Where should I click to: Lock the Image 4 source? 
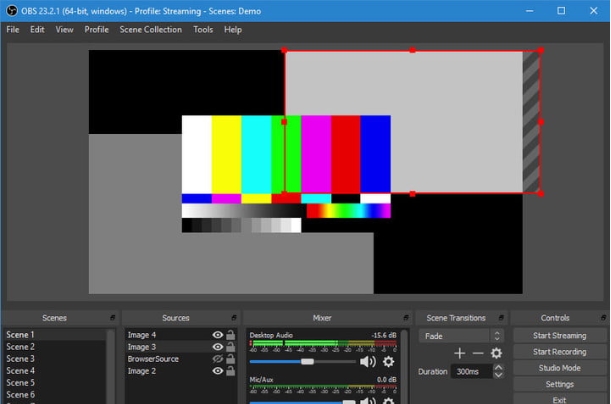pyautogui.click(x=231, y=335)
